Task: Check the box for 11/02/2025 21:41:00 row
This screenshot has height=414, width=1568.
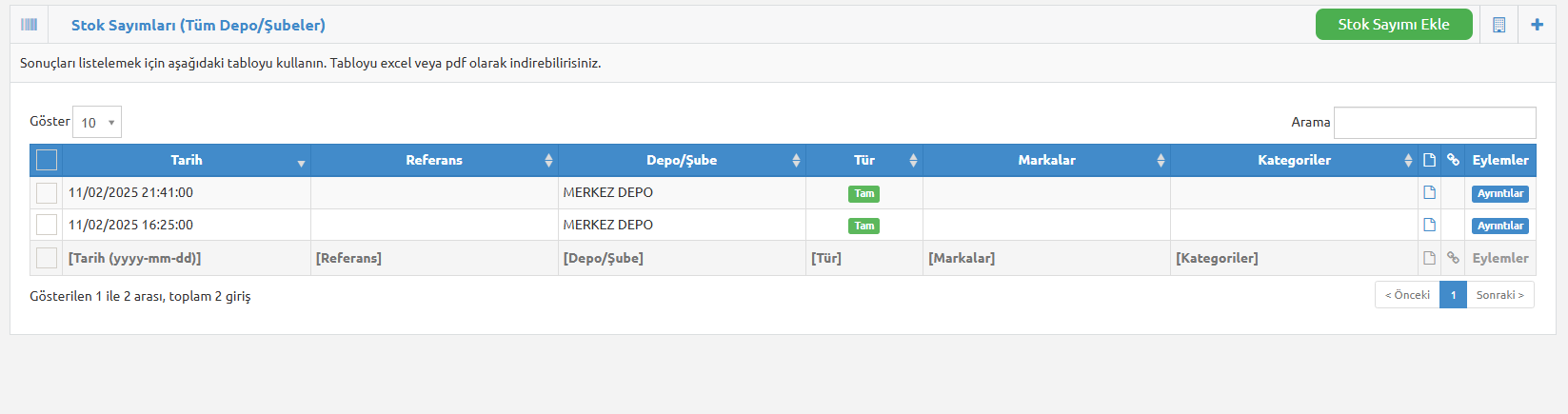Action: point(47,193)
